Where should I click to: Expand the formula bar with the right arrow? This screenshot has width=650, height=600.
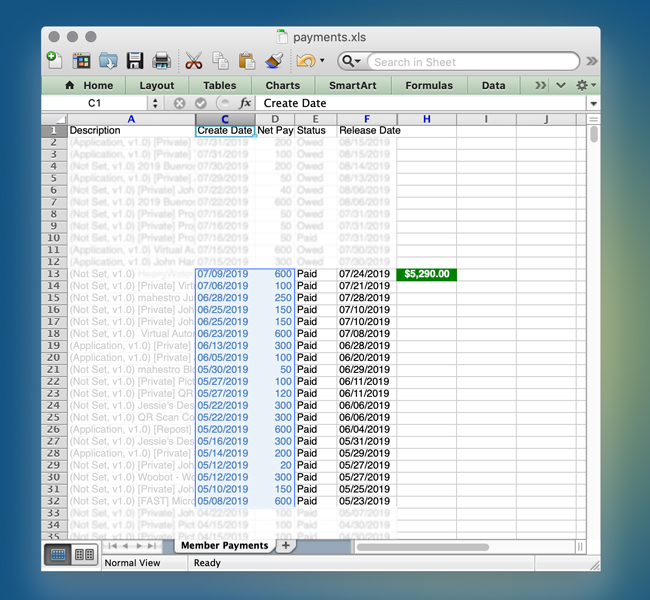[593, 103]
